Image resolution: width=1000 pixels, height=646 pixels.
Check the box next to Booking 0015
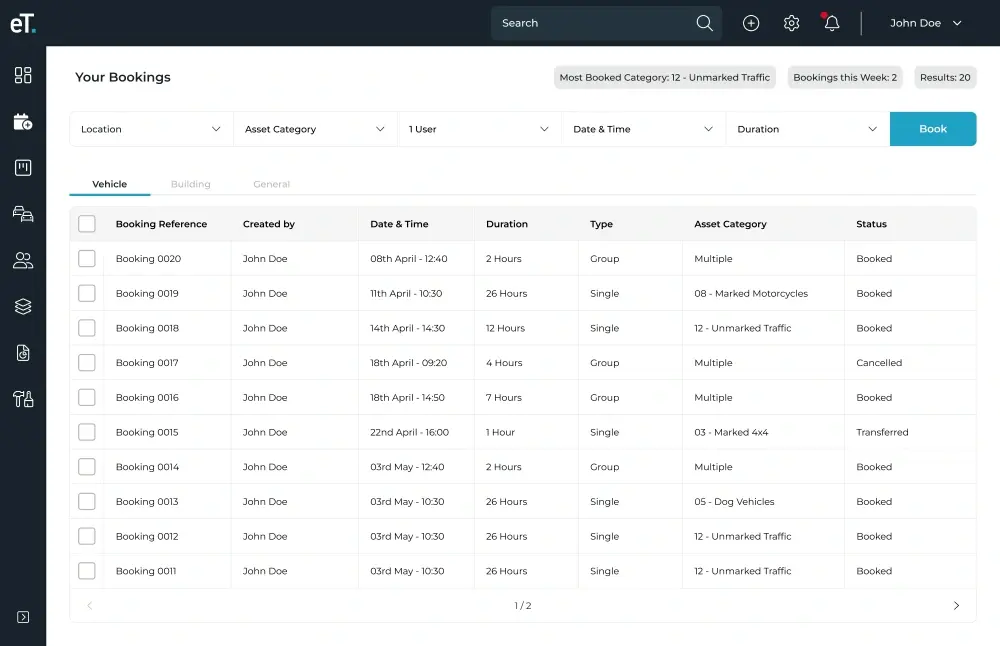point(87,432)
